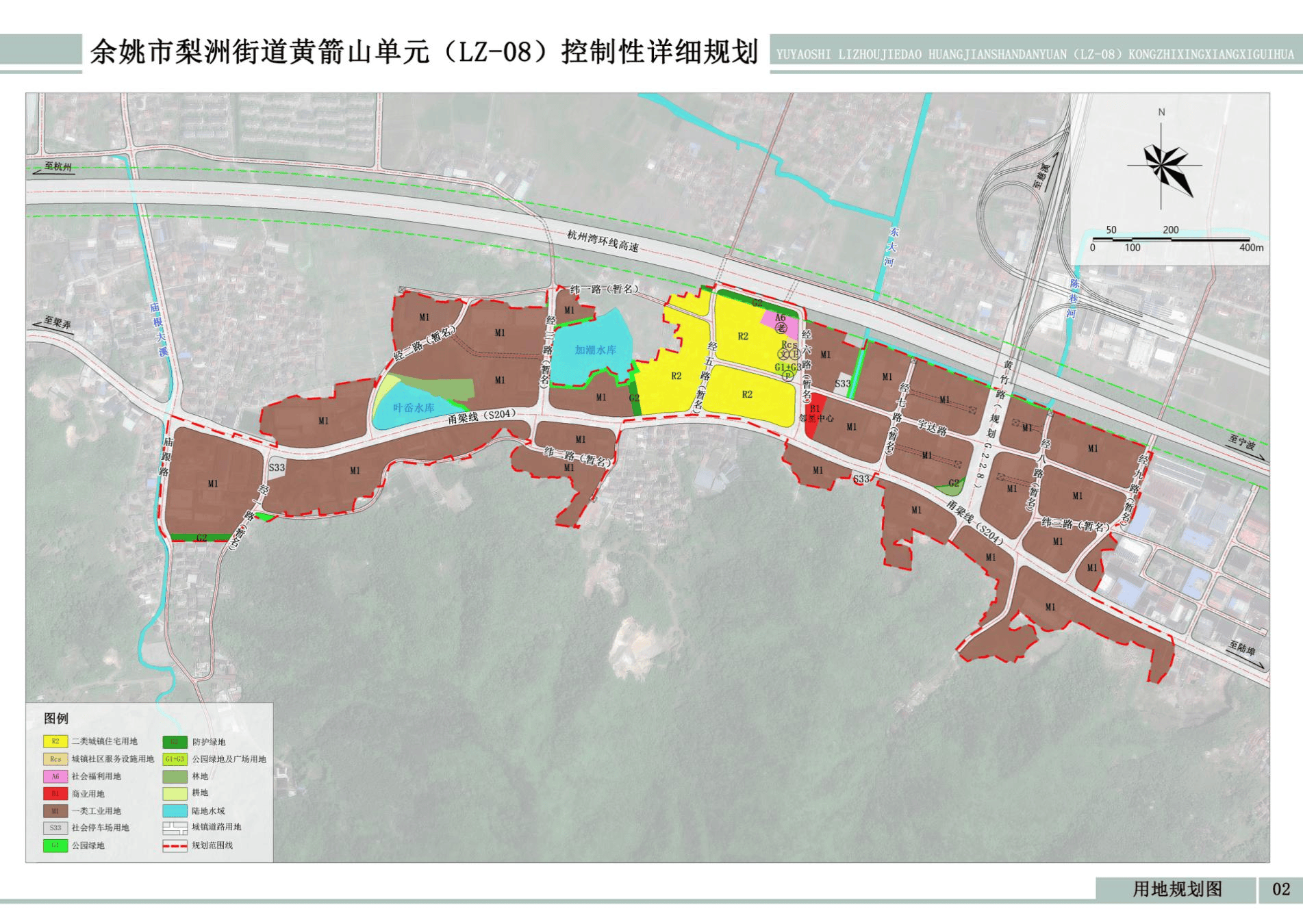Click the page number 02

1281,889
